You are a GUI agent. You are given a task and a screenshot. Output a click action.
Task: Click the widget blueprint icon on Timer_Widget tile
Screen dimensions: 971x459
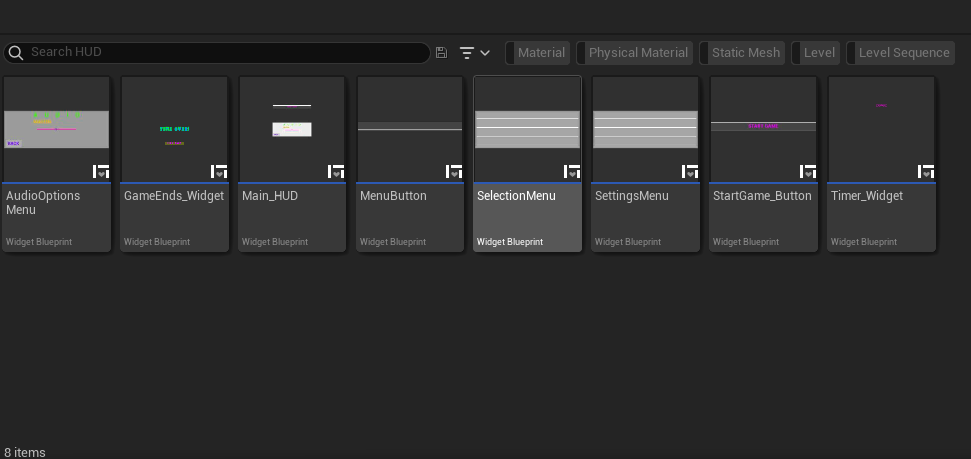[x=926, y=171]
